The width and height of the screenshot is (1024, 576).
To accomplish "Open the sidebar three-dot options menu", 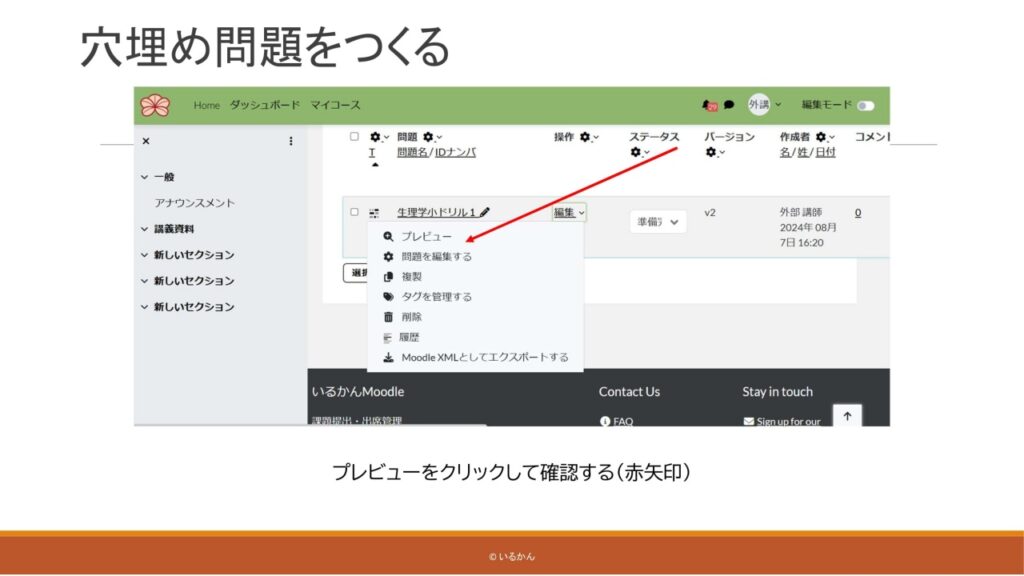I will tap(291, 142).
